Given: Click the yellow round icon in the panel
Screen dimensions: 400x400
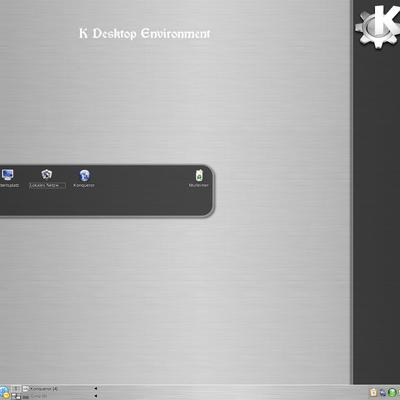Looking at the screenshot, I should 6,395.
